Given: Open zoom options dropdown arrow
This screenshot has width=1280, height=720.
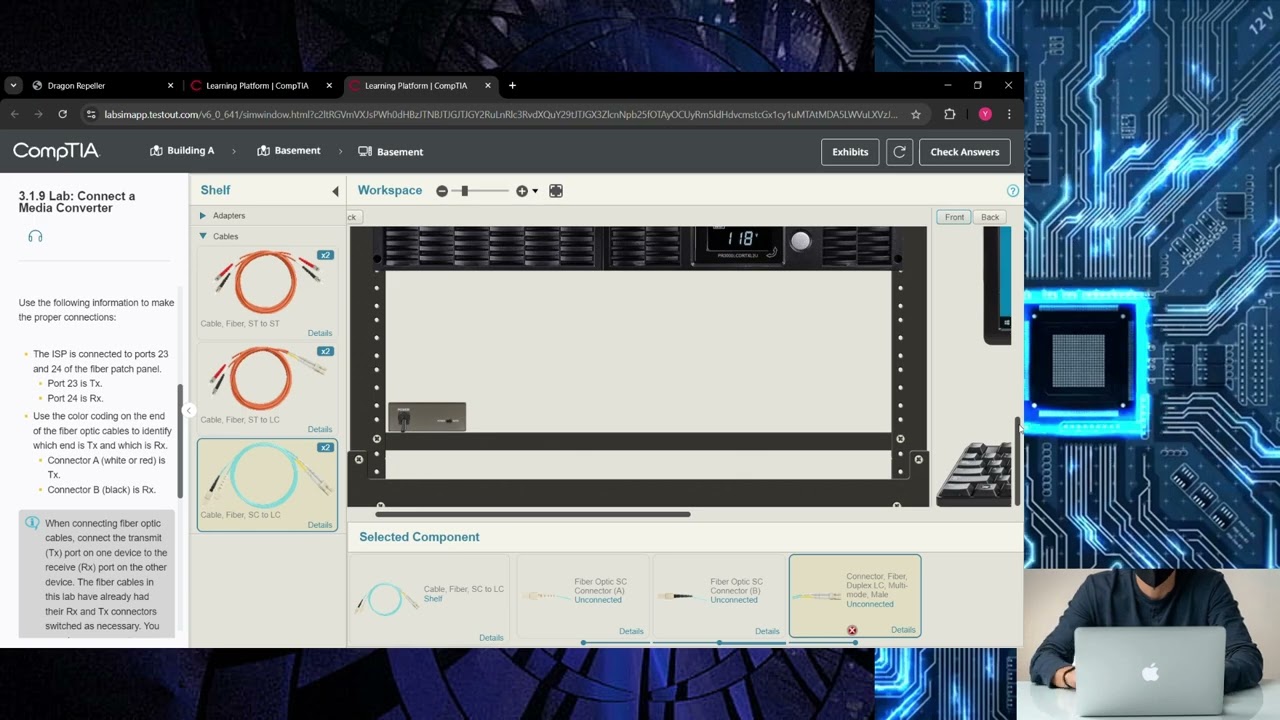Looking at the screenshot, I should coord(535,191).
